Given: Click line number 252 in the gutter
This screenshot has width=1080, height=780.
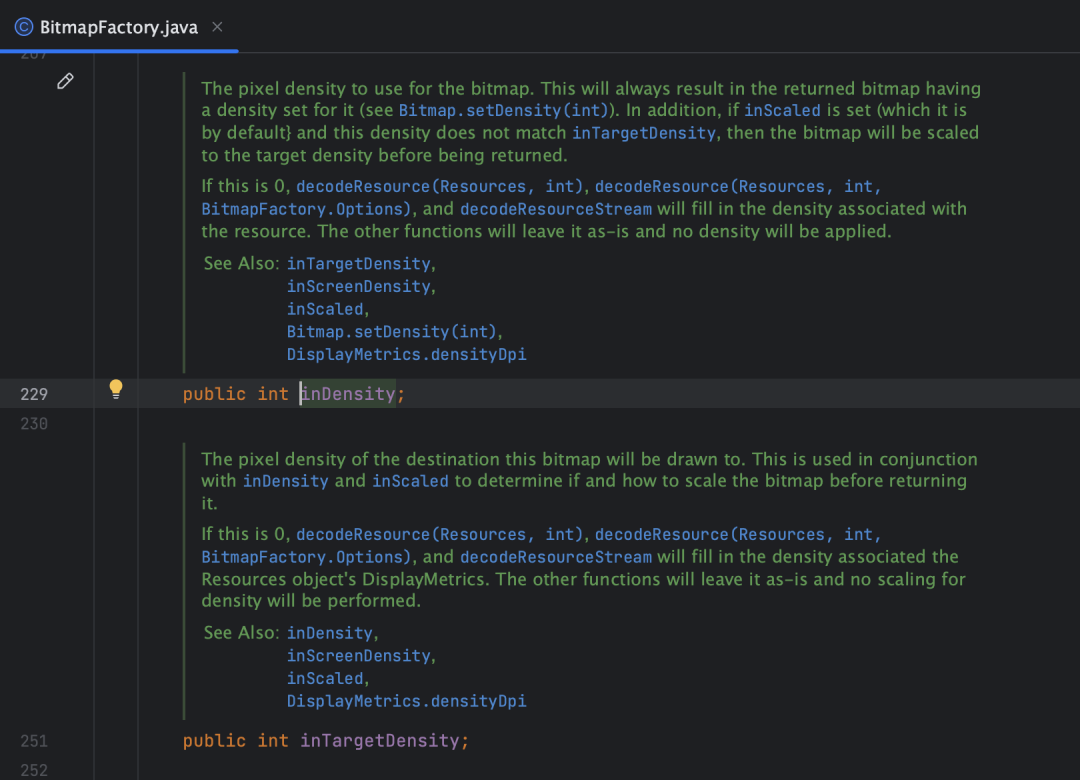Looking at the screenshot, I should [x=34, y=770].
